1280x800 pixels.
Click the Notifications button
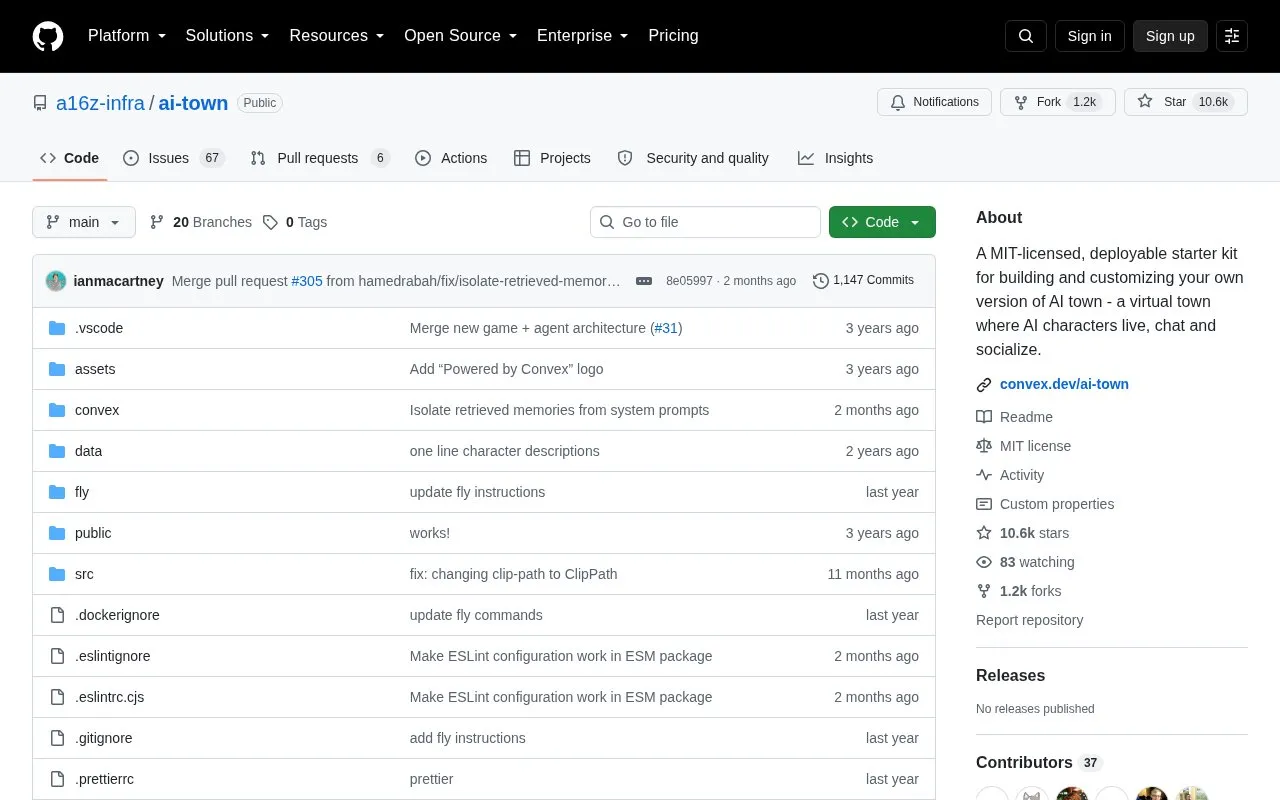935,102
